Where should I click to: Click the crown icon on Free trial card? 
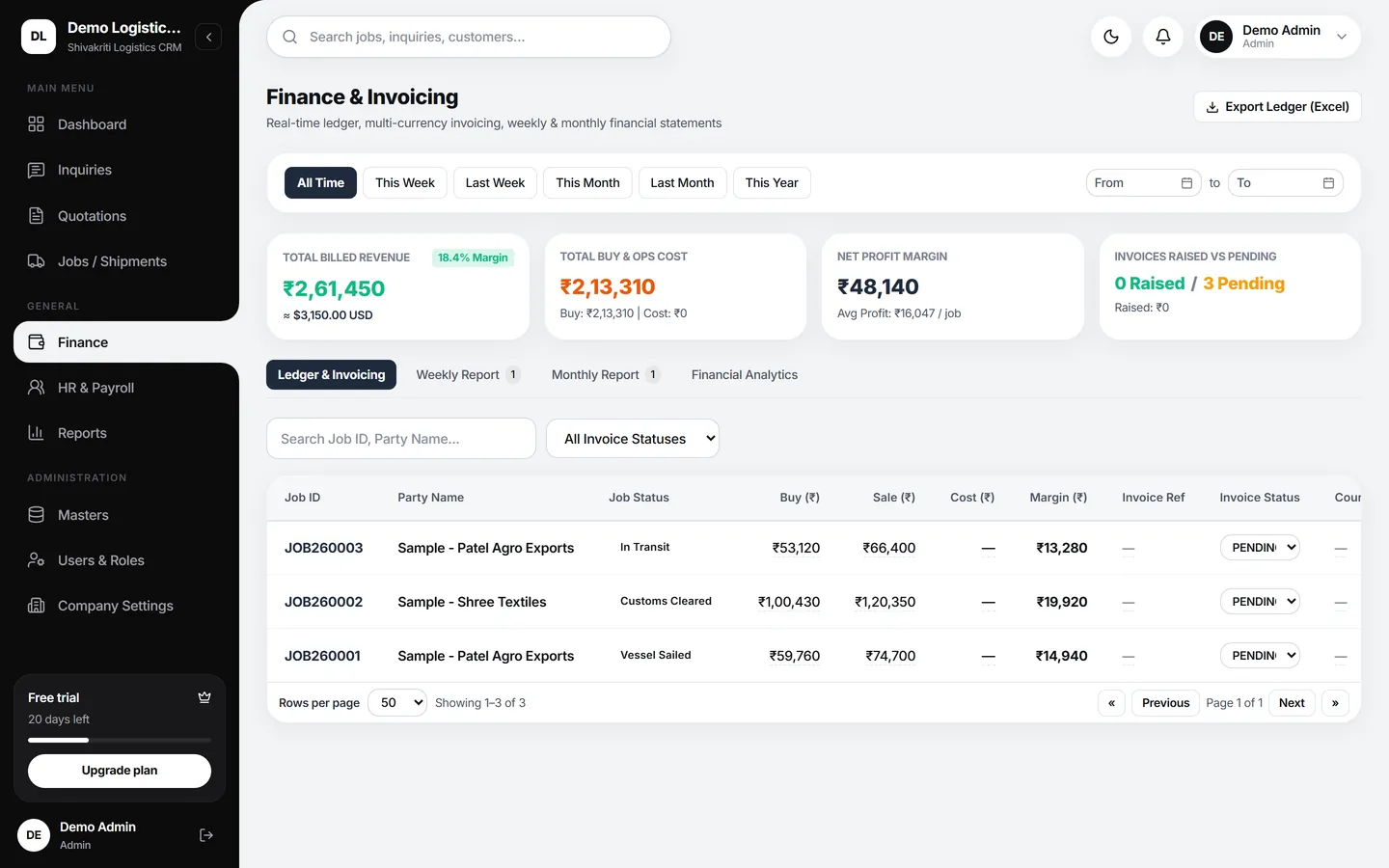click(204, 697)
